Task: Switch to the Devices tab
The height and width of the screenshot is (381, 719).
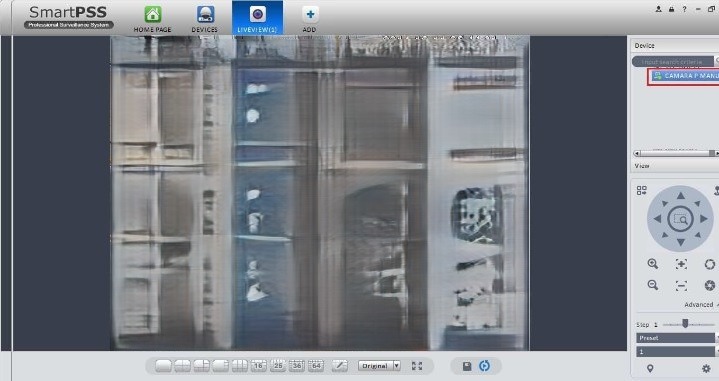Action: [205, 19]
